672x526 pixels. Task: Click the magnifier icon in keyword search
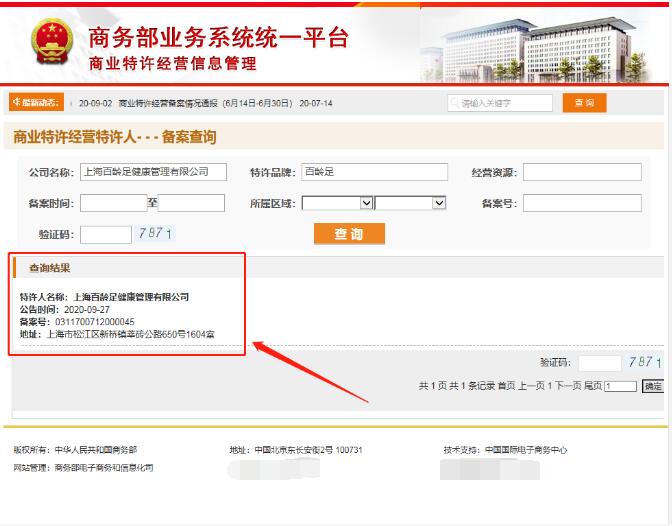tap(455, 103)
